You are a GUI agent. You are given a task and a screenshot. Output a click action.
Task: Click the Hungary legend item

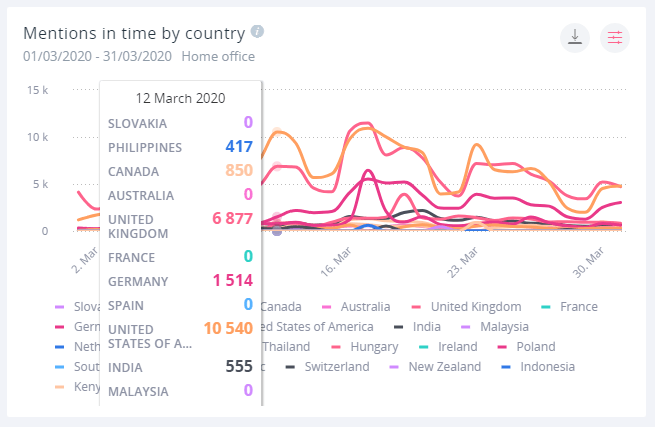[373, 347]
